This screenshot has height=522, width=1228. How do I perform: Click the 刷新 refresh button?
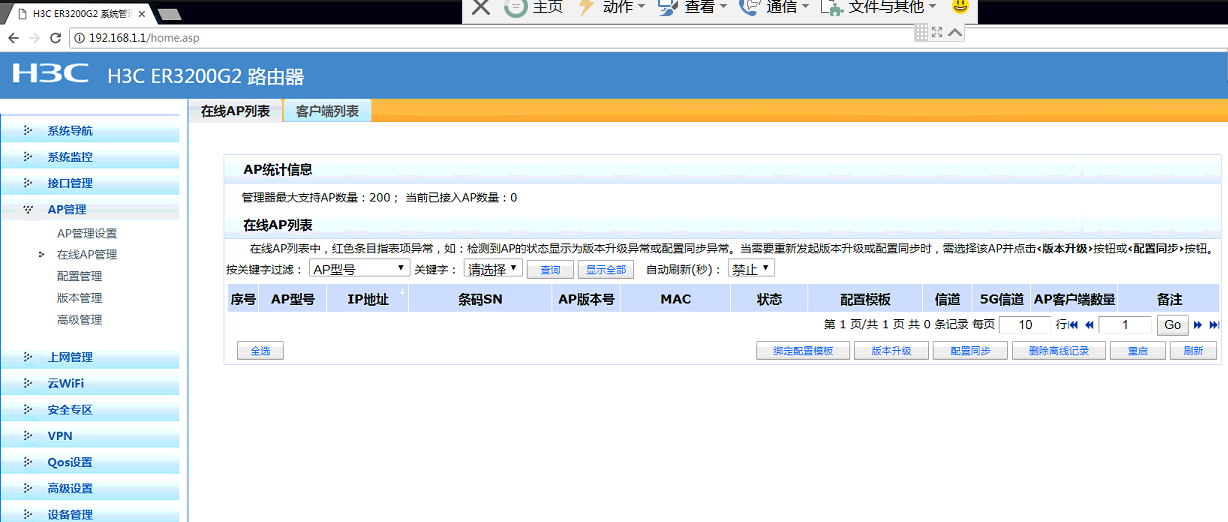click(x=1193, y=351)
